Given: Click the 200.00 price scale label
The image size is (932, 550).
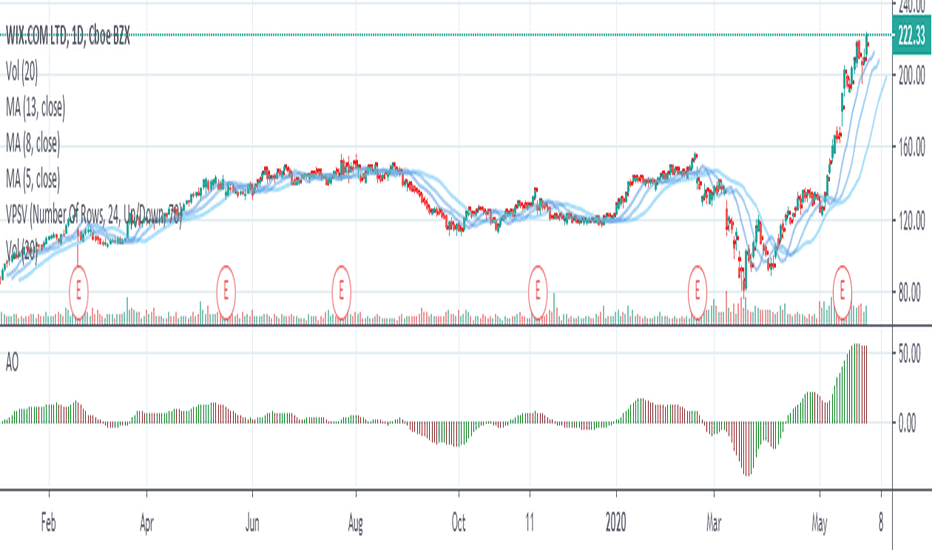Looking at the screenshot, I should pyautogui.click(x=912, y=76).
